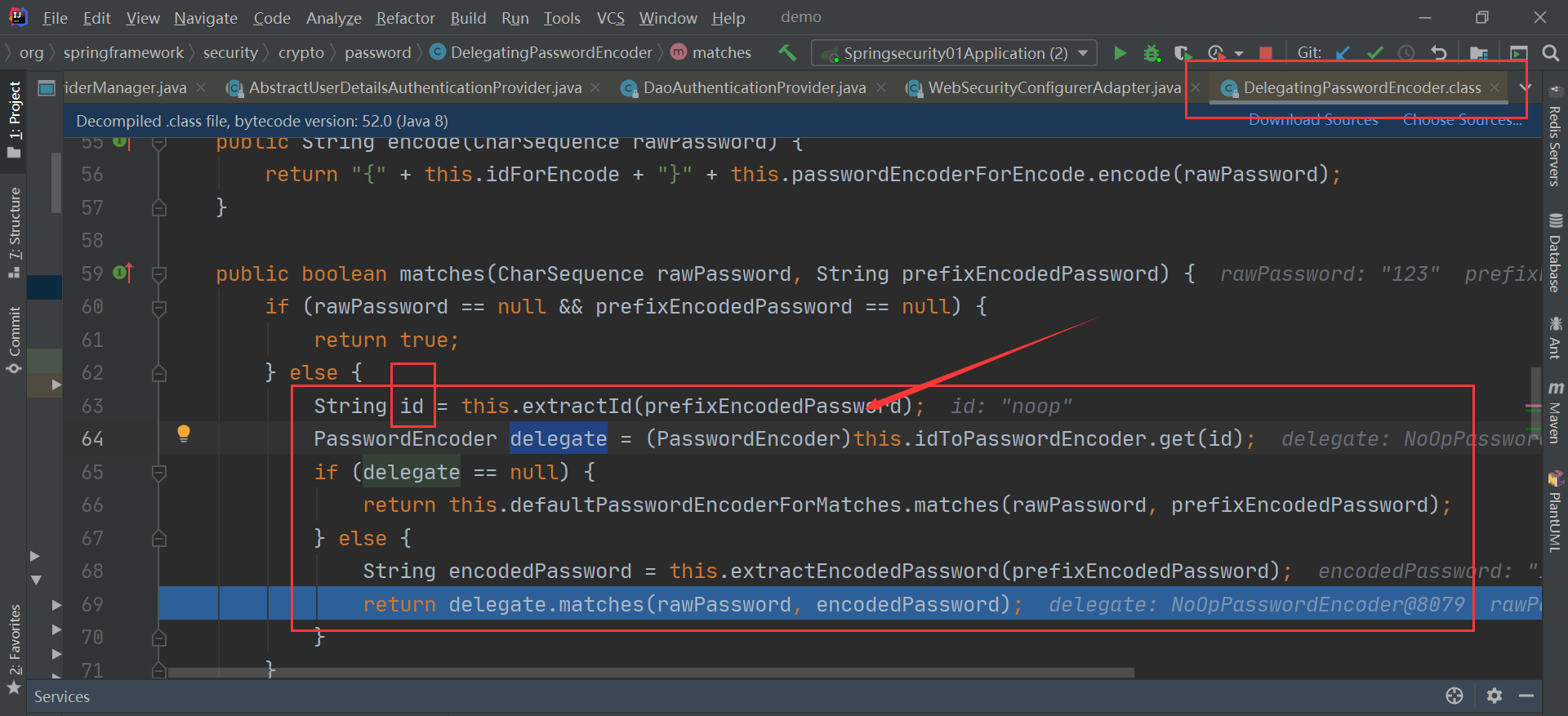This screenshot has width=1568, height=716.
Task: Toggle the Database tool window
Action: tap(1555, 253)
